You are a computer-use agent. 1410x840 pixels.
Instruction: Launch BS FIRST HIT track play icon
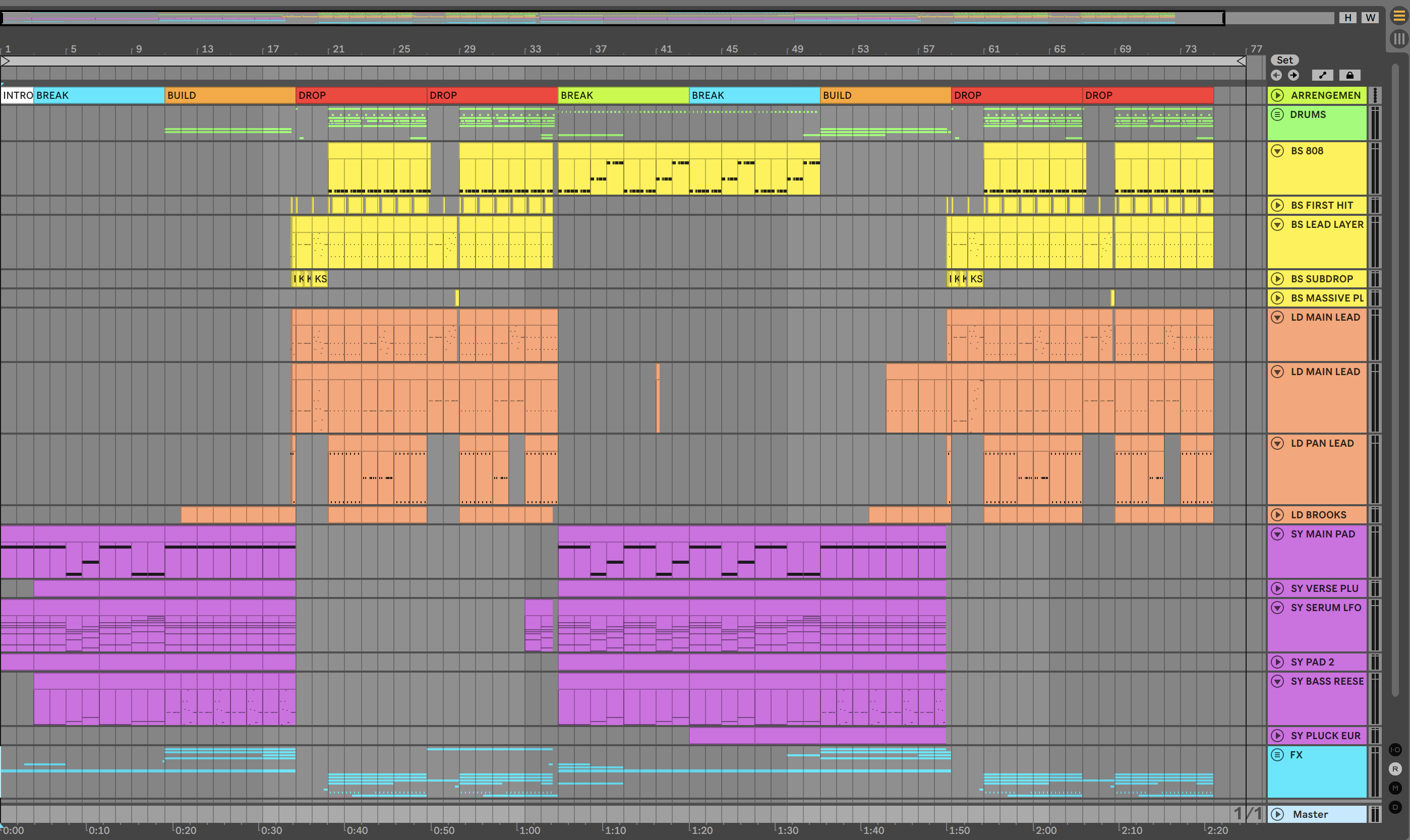click(x=1277, y=205)
